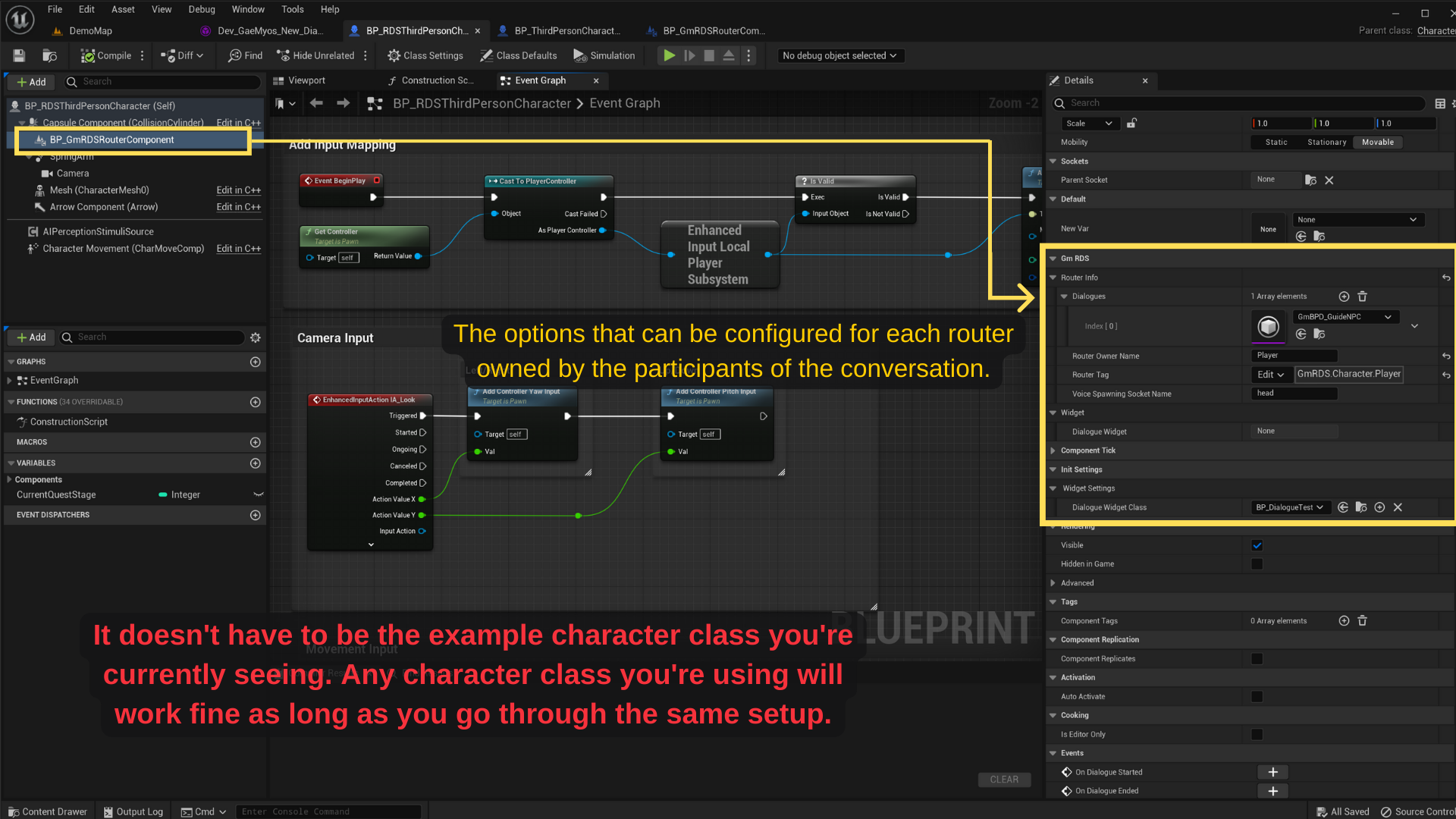
Task: Expand the Component Tick section
Action: point(1053,450)
